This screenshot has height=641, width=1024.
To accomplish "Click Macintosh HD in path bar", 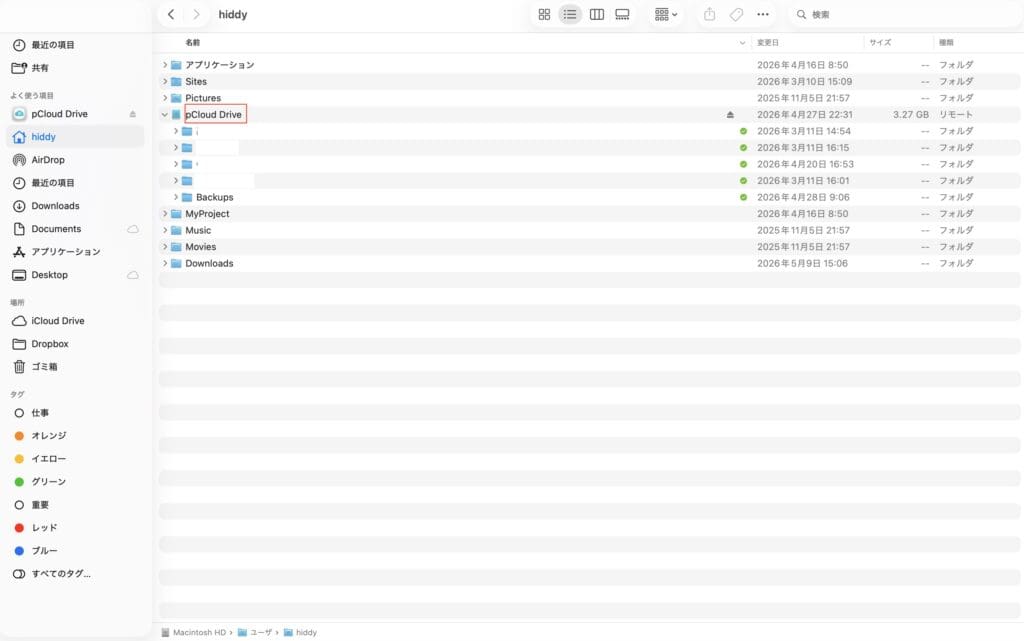I will pyautogui.click(x=194, y=633).
